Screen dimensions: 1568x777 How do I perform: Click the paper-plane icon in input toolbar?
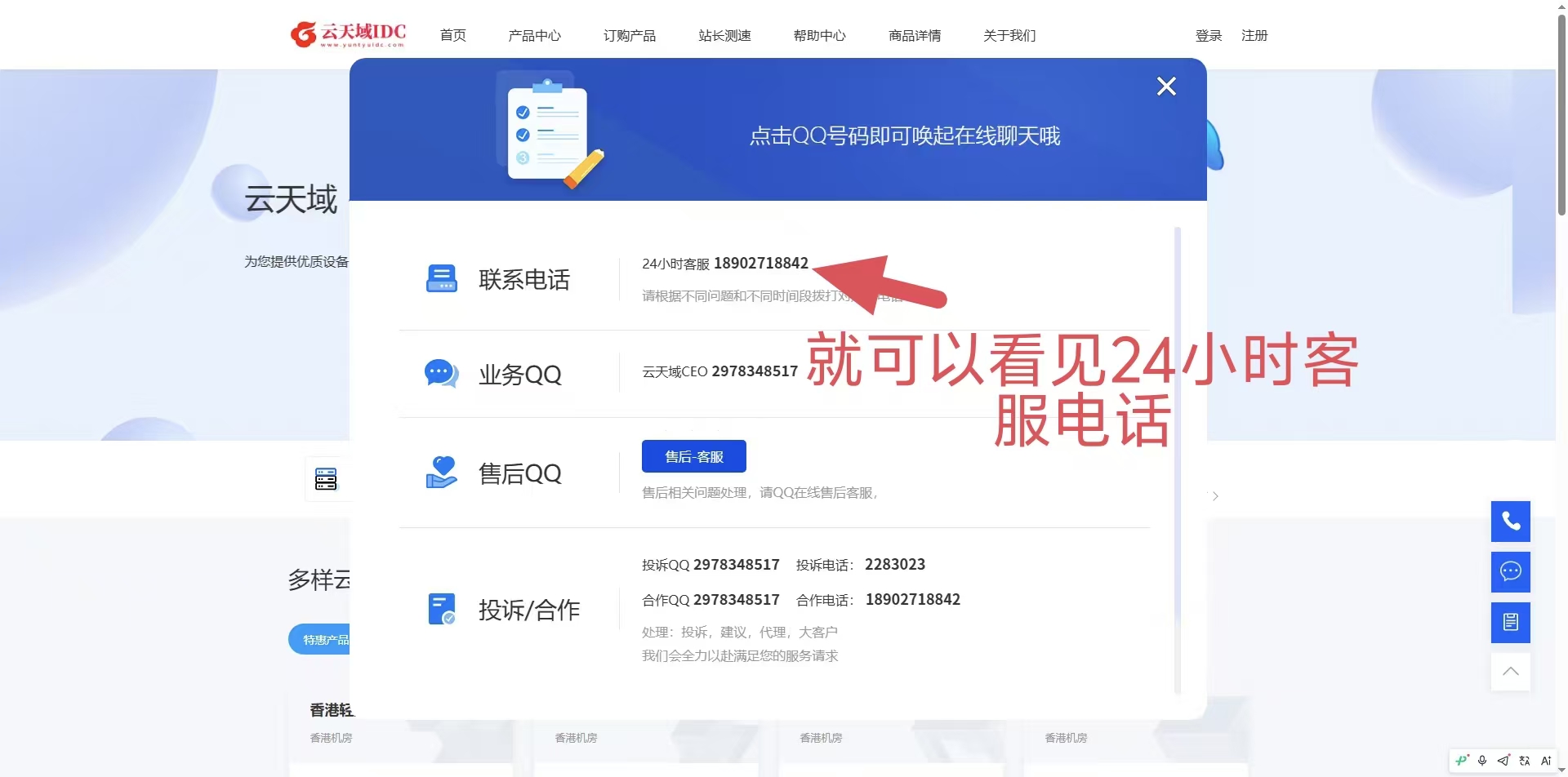click(1503, 761)
